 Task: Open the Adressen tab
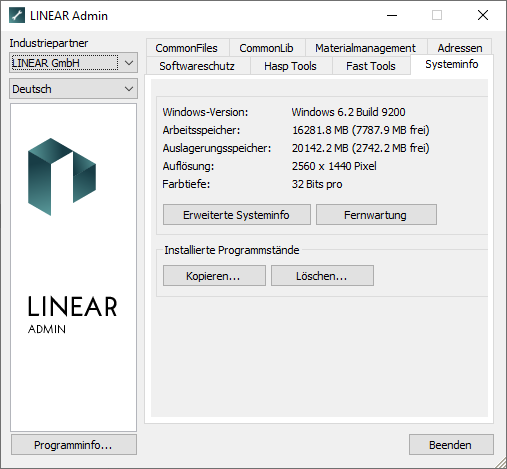pos(460,48)
